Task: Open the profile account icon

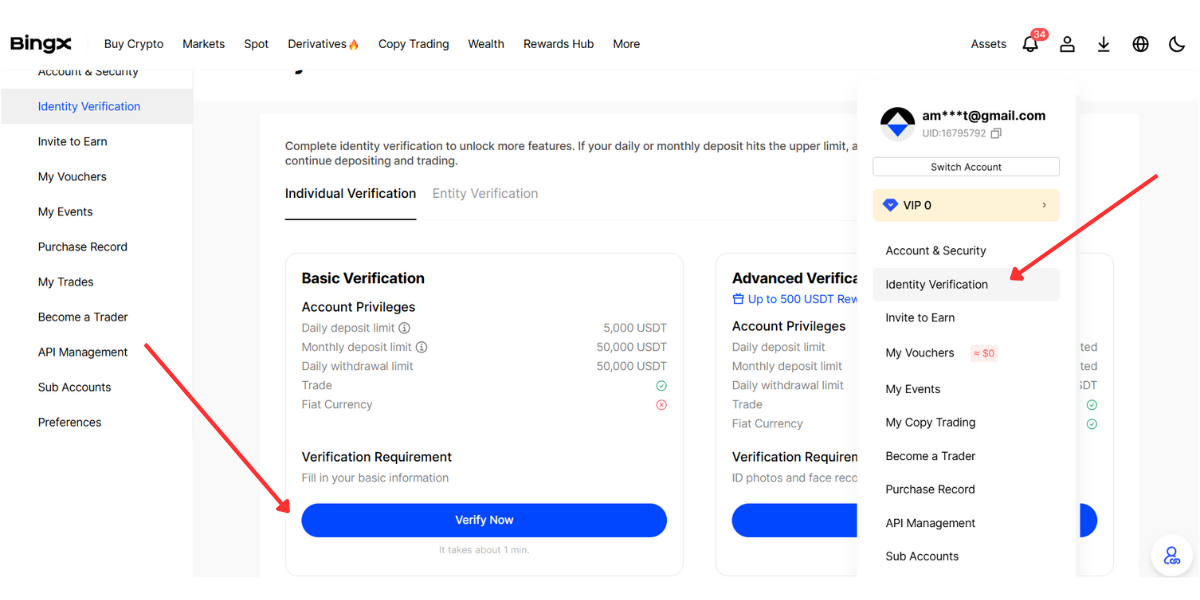Action: [x=1067, y=44]
